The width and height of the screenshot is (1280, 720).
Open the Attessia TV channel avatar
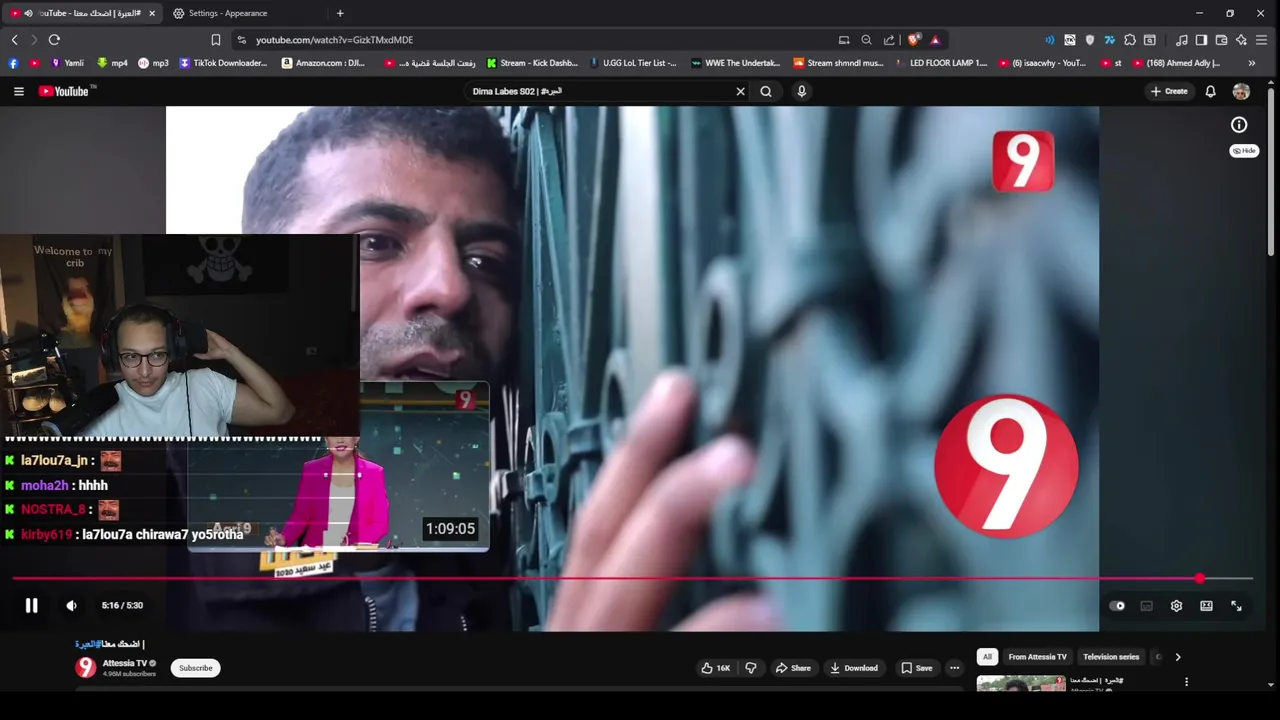point(86,667)
